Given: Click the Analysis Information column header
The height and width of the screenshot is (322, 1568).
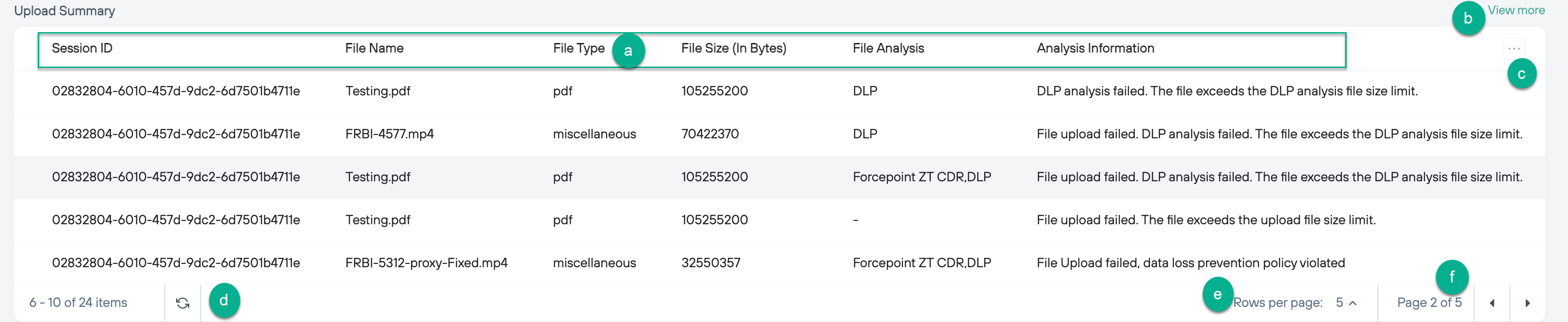Looking at the screenshot, I should [1095, 48].
